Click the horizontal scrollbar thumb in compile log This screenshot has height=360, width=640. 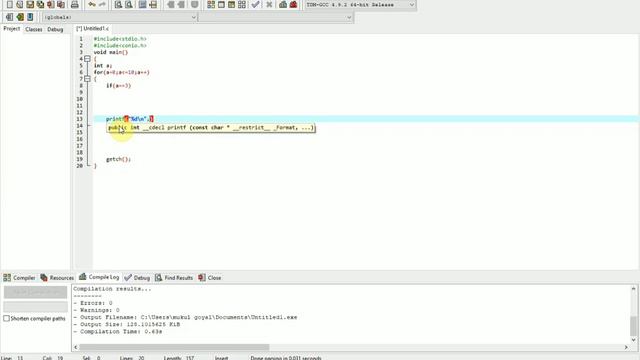174,347
